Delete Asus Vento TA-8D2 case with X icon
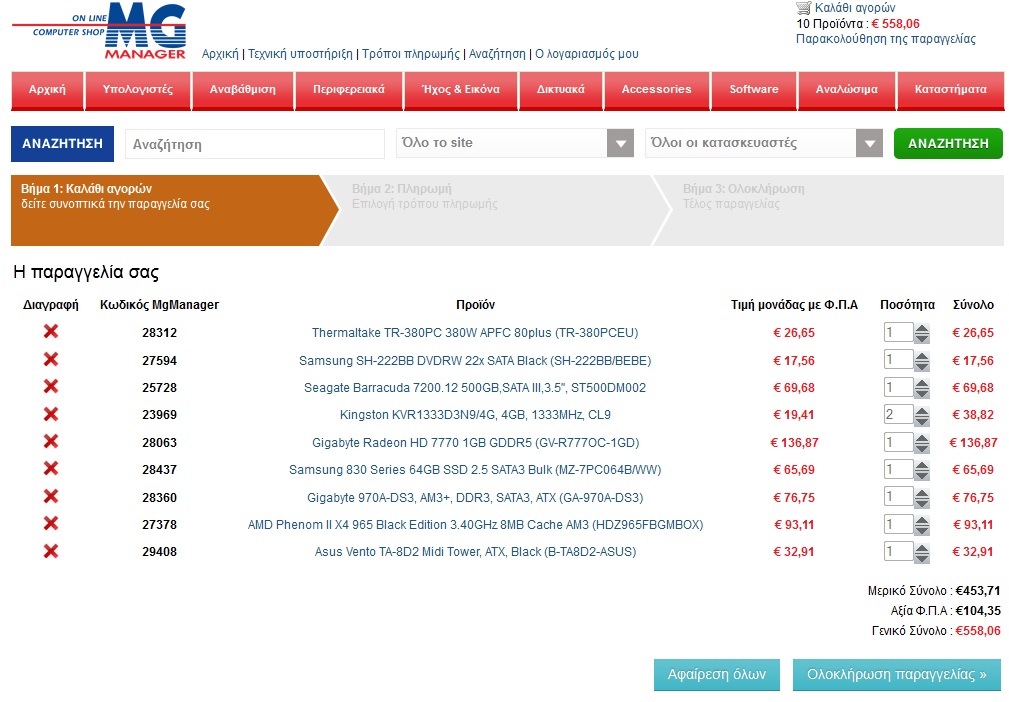 point(51,551)
